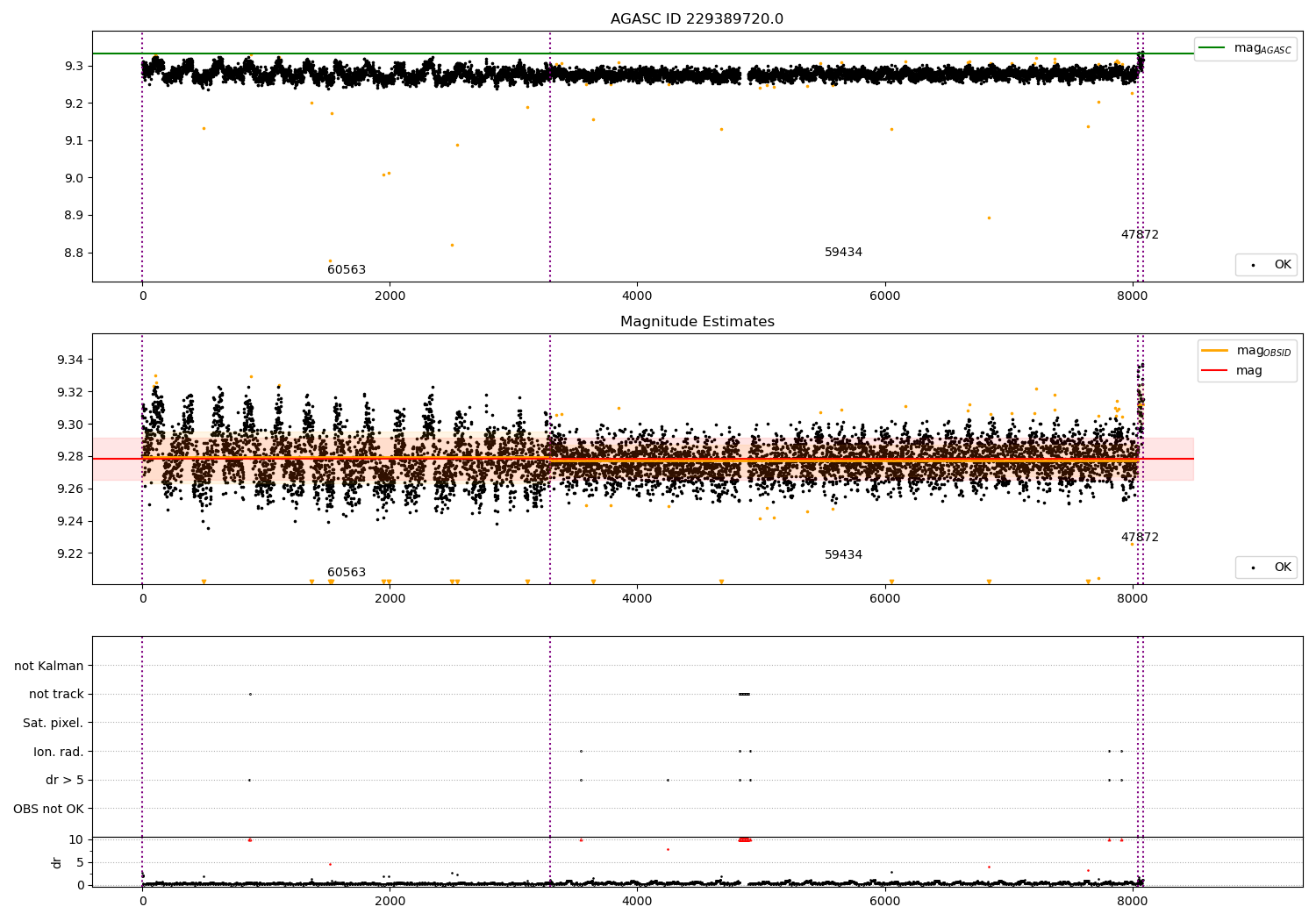Screen dimensions: 1316x921
Task: Click the 'dr > 5' row label
Action: point(65,781)
